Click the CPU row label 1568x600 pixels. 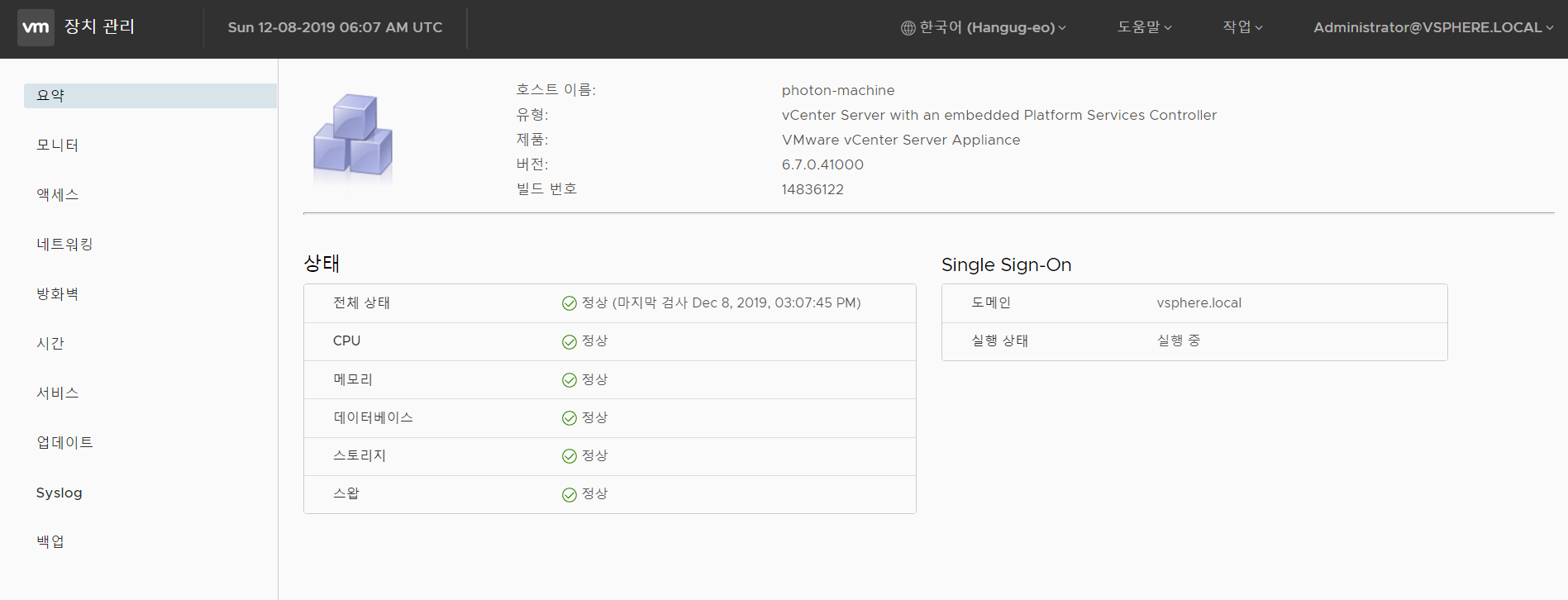click(x=346, y=340)
